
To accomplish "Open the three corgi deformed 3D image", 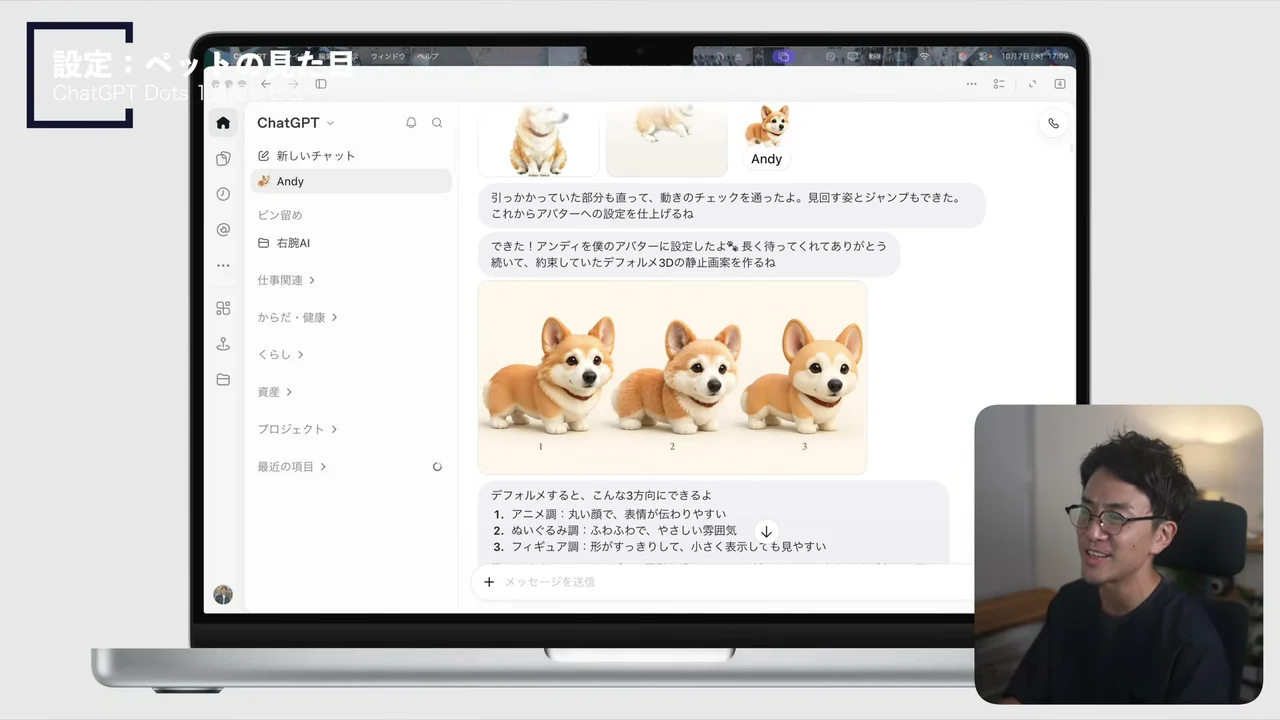I will pyautogui.click(x=672, y=377).
